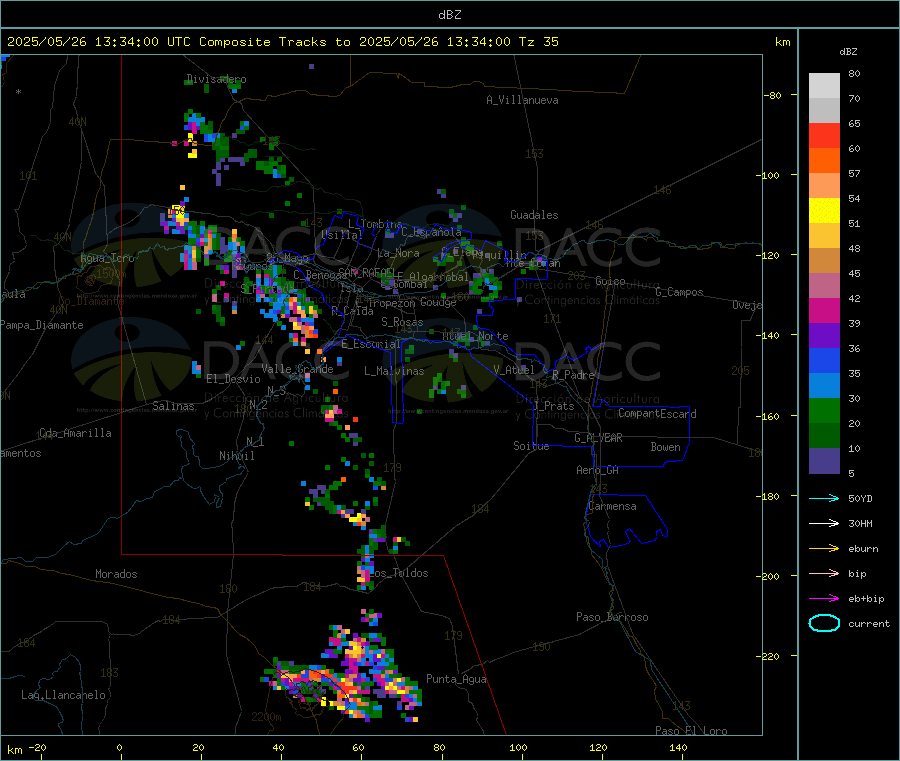Click the pink bip arrow icon

point(824,573)
